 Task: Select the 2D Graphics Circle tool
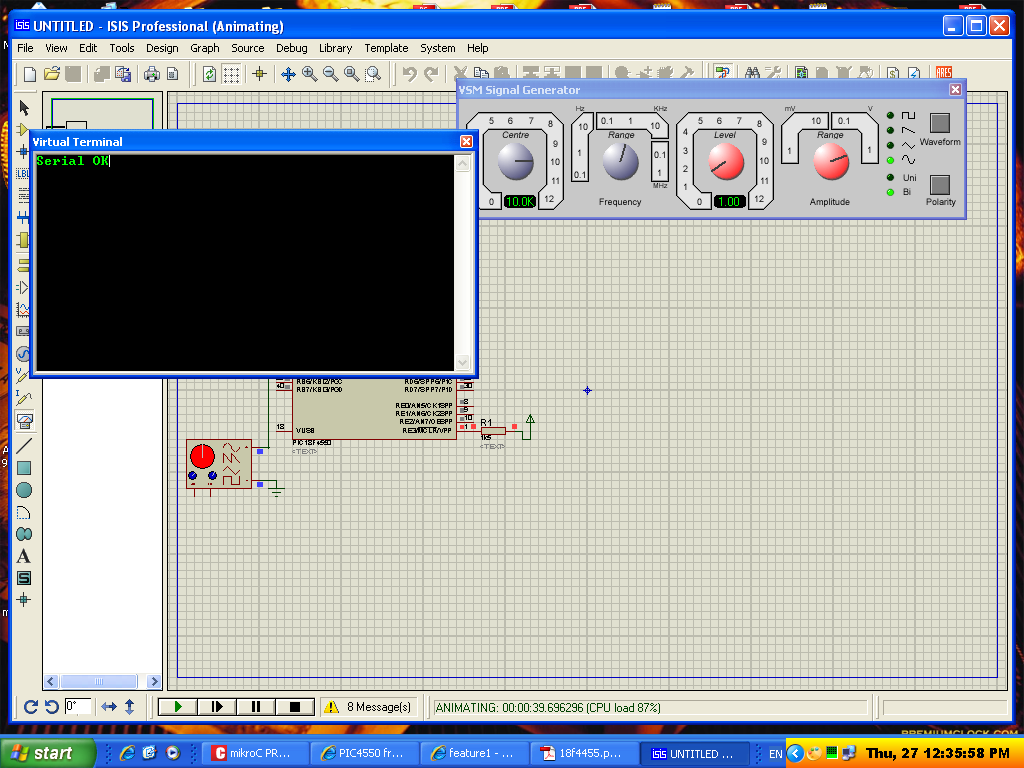(x=24, y=490)
